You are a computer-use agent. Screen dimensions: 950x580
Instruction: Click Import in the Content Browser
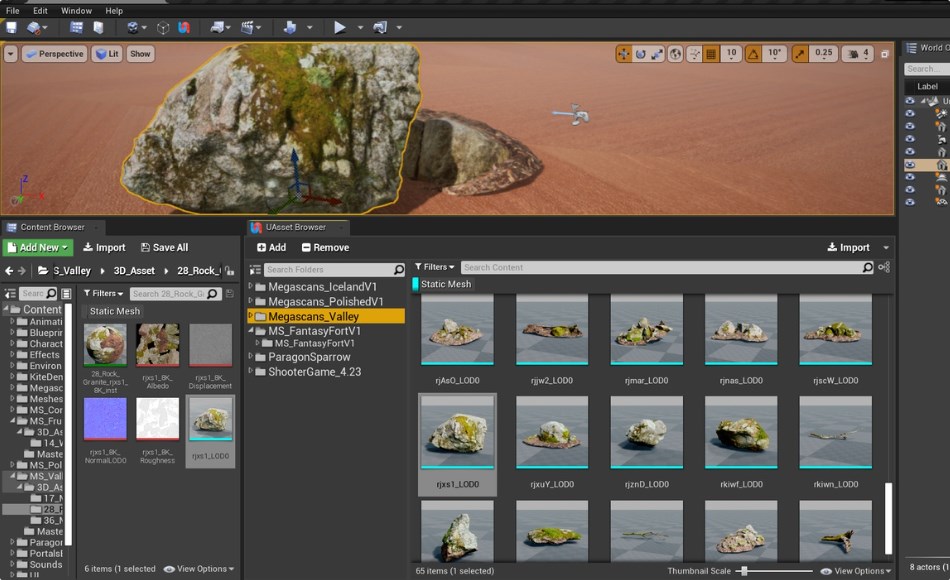coord(104,247)
